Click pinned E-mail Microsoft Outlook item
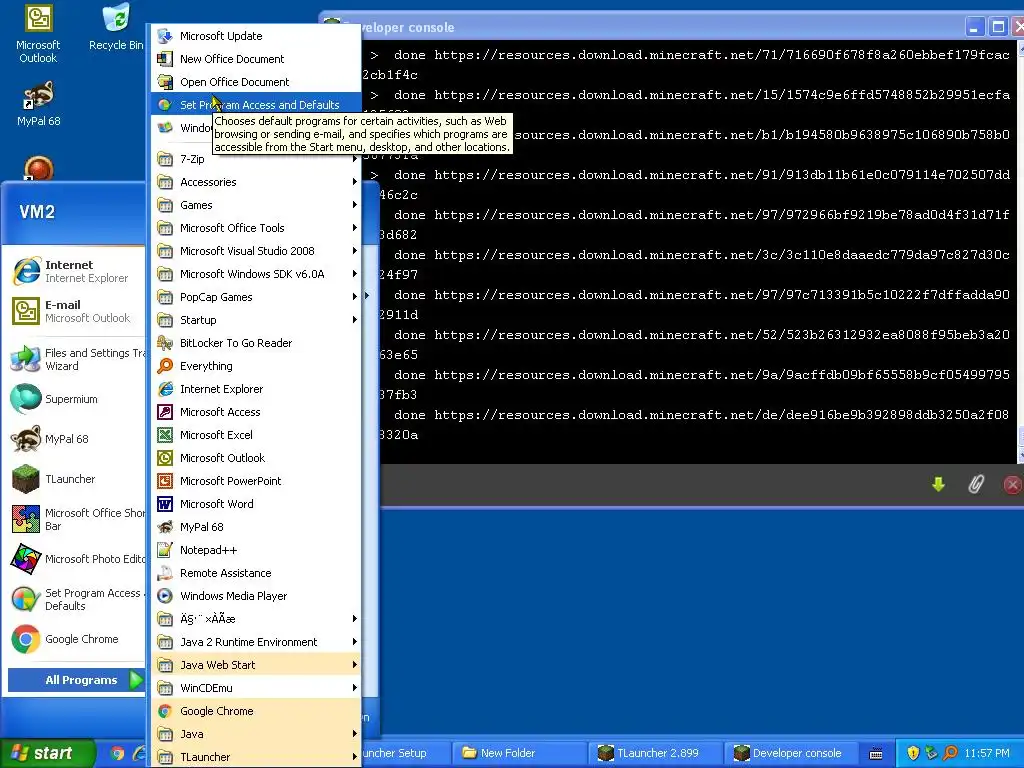This screenshot has width=1024, height=768. (x=75, y=311)
